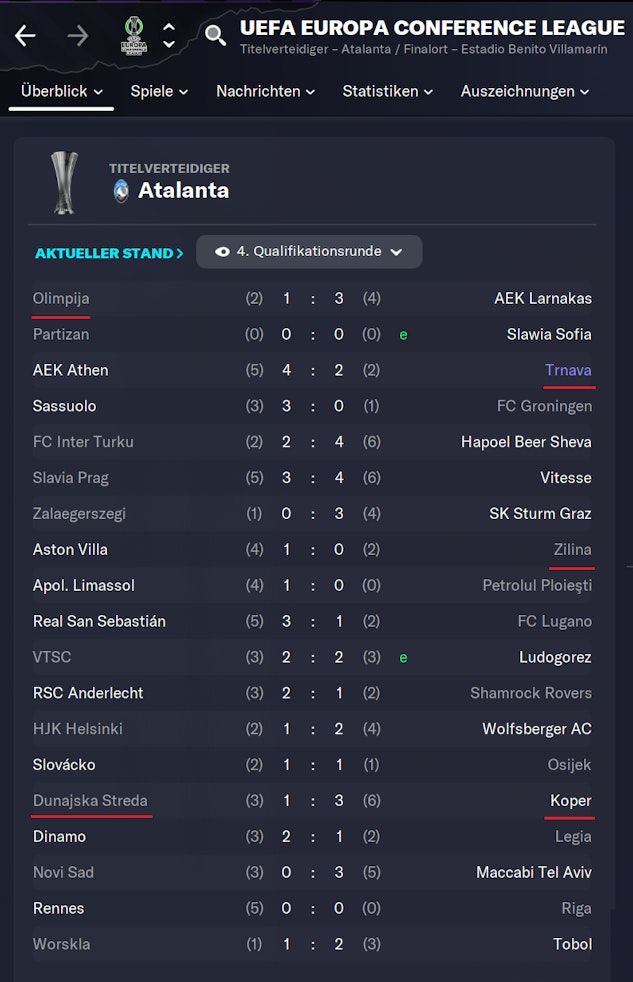Screen dimensions: 633x982
Task: Click the forward navigation arrow
Action: pyautogui.click(x=77, y=37)
